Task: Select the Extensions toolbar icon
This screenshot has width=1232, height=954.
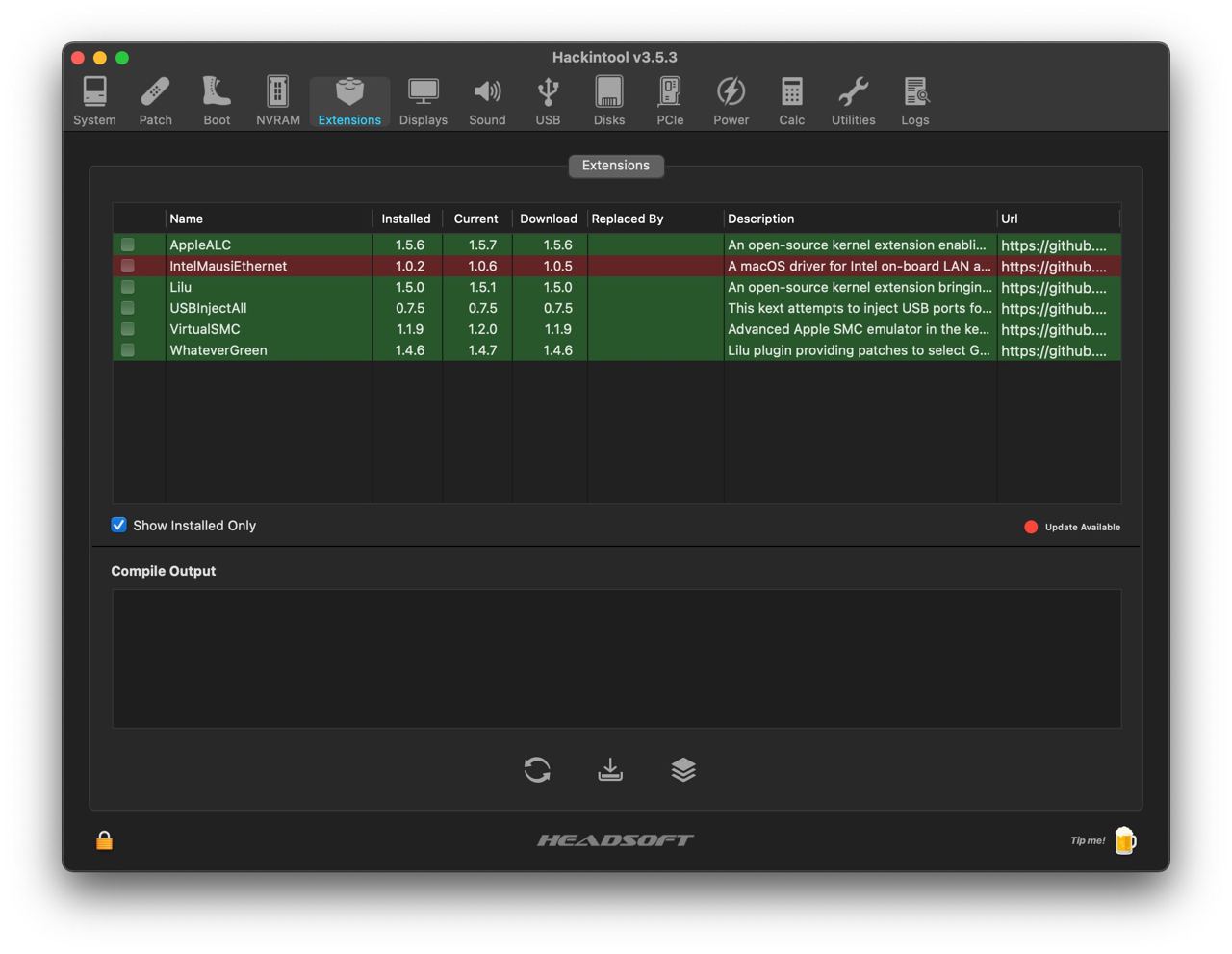Action: click(x=349, y=101)
